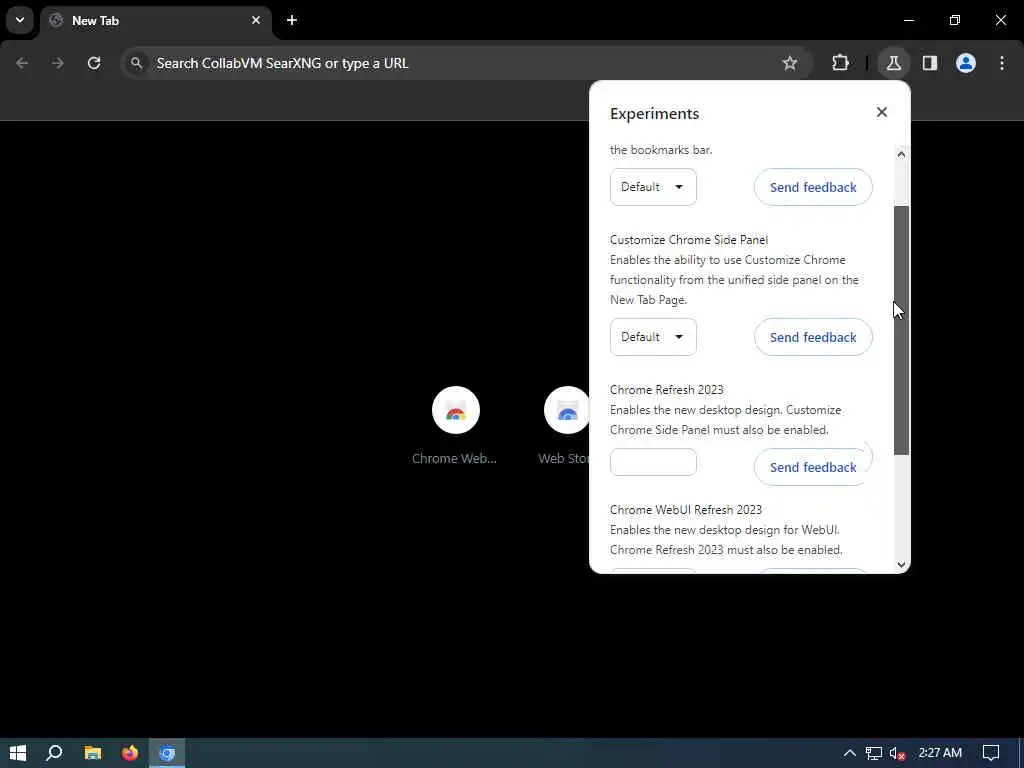Image resolution: width=1024 pixels, height=768 pixels.
Task: Open Windows taskbar search
Action: [x=54, y=753]
